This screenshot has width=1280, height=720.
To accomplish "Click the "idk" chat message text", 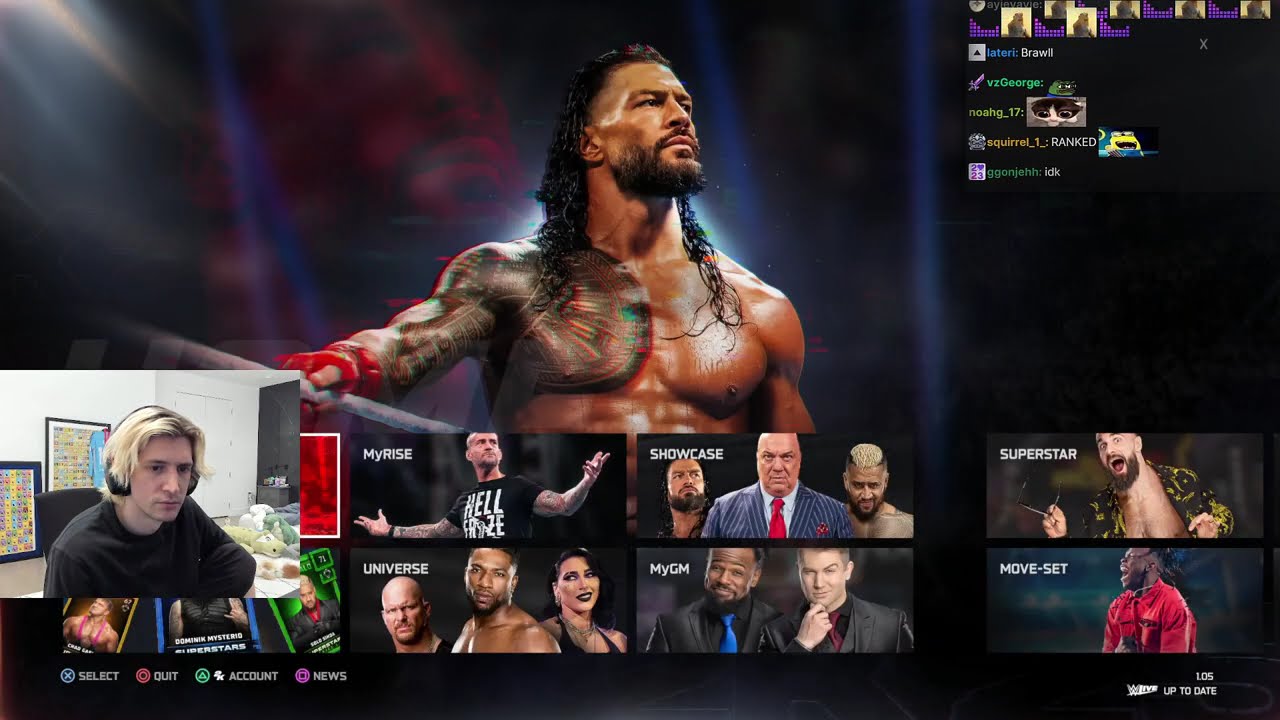I will point(1052,172).
